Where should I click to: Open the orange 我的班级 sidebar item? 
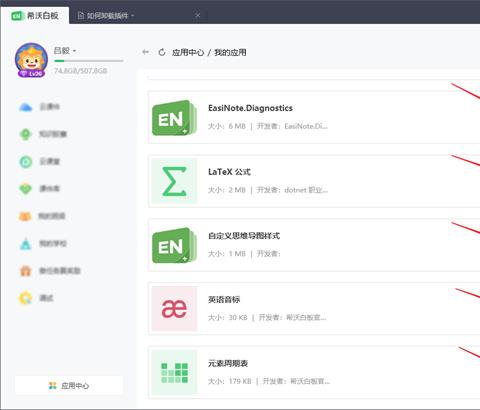[x=42, y=216]
